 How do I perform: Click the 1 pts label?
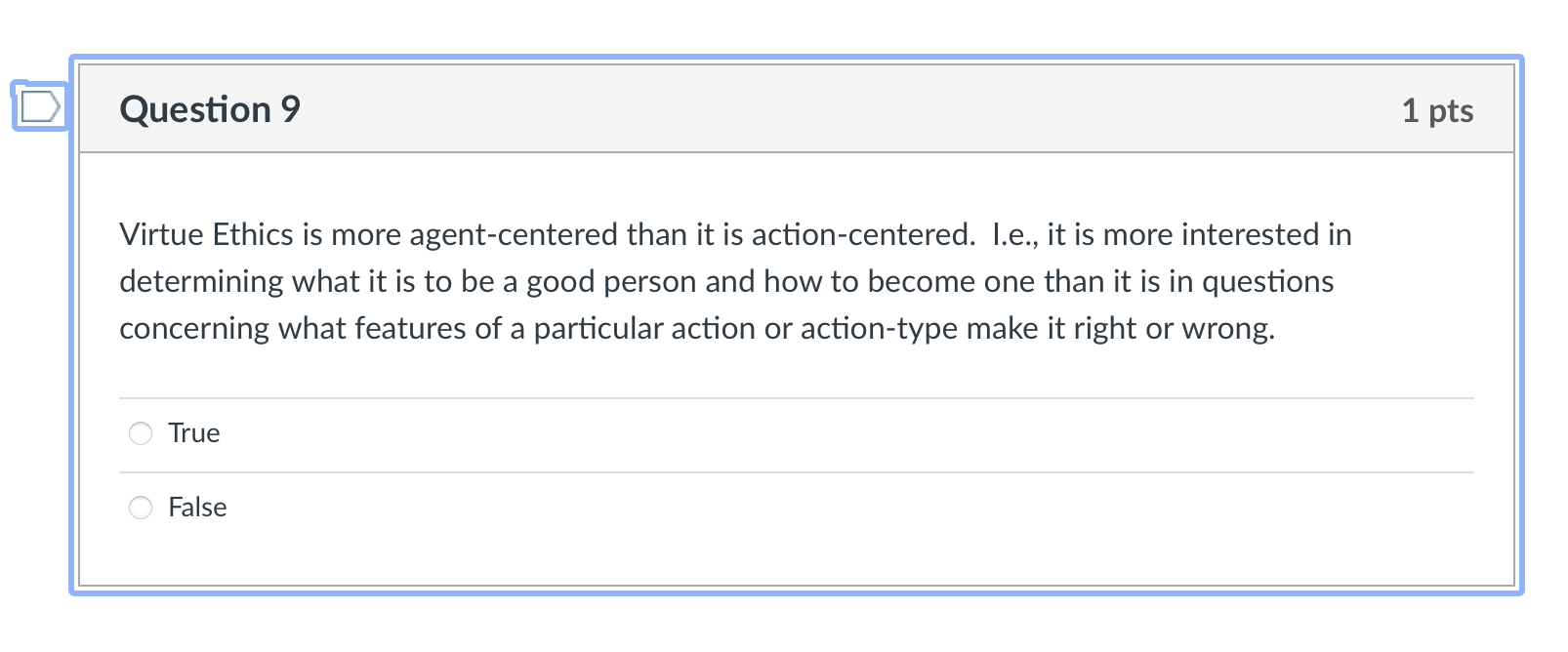tap(1438, 110)
